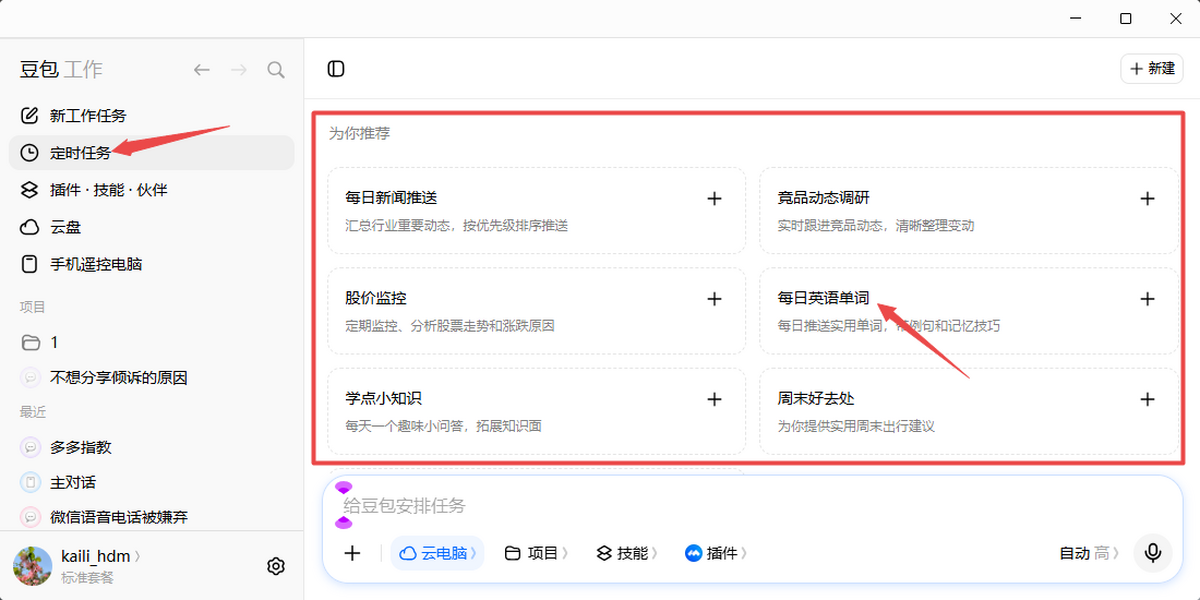This screenshot has height=600, width=1200.
Task: Add the 每日英语单词 task with plus
Action: 1147,299
